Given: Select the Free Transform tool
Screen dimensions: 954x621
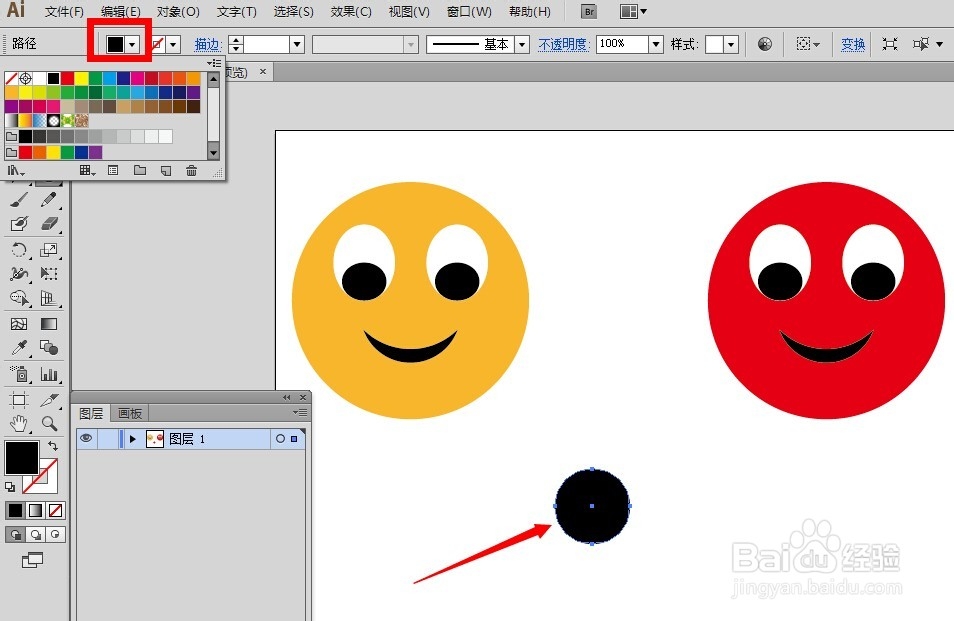Looking at the screenshot, I should (49, 274).
